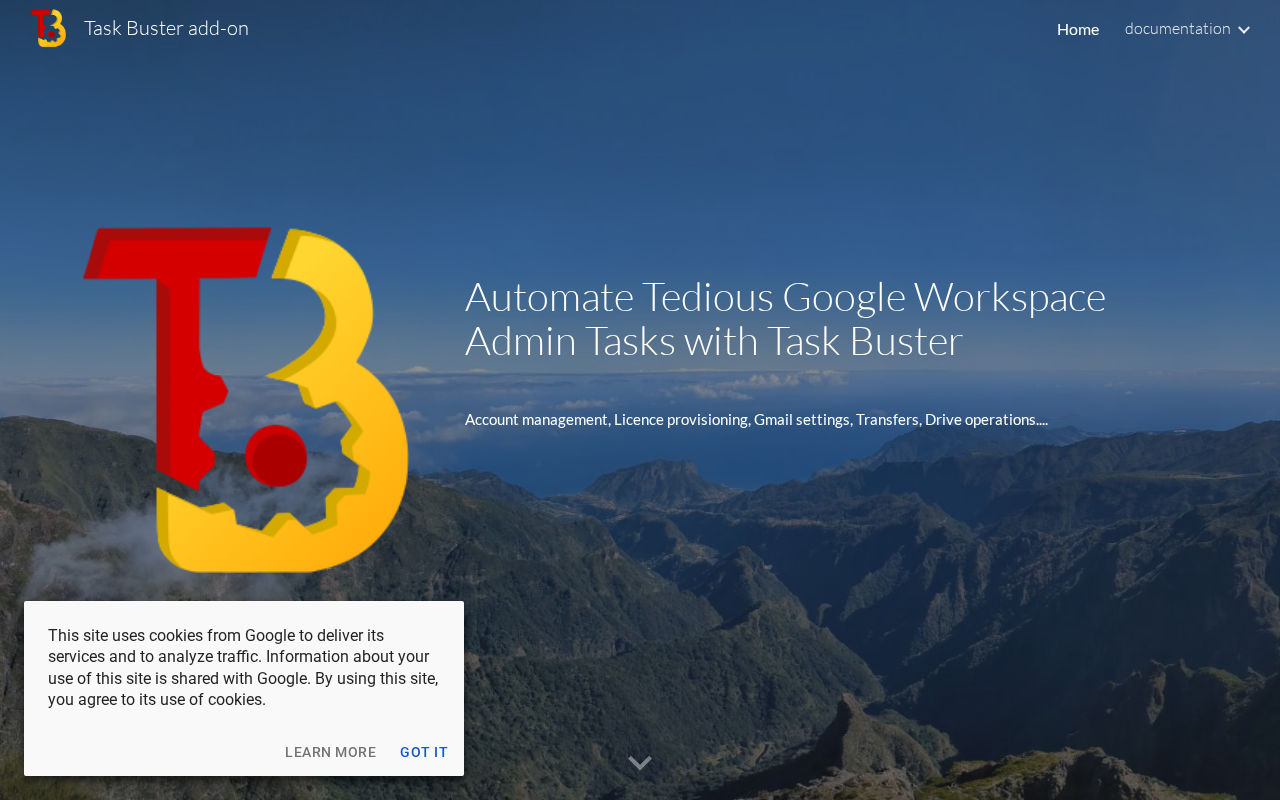
Task: Open the documentation navigation item
Action: 1177,29
